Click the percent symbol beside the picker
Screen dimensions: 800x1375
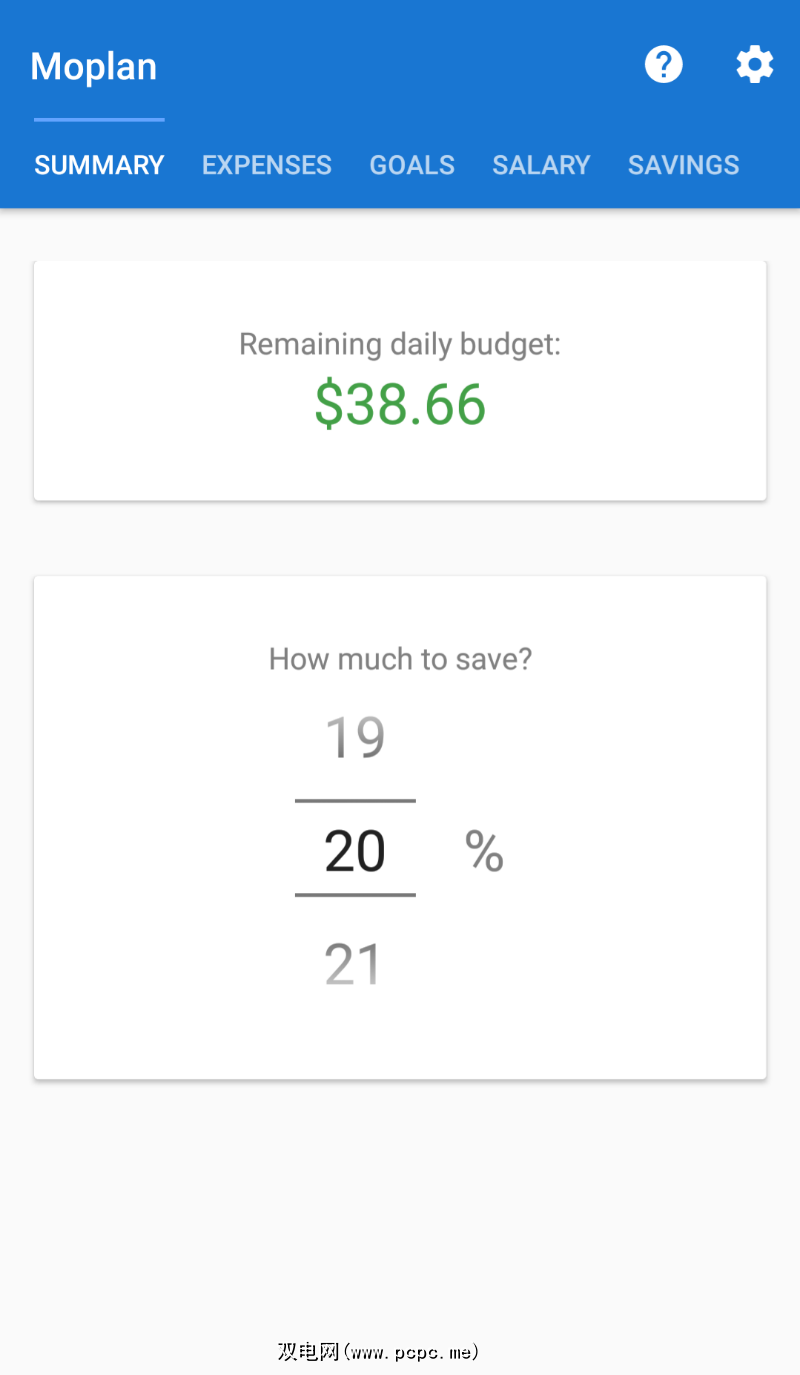click(x=484, y=852)
